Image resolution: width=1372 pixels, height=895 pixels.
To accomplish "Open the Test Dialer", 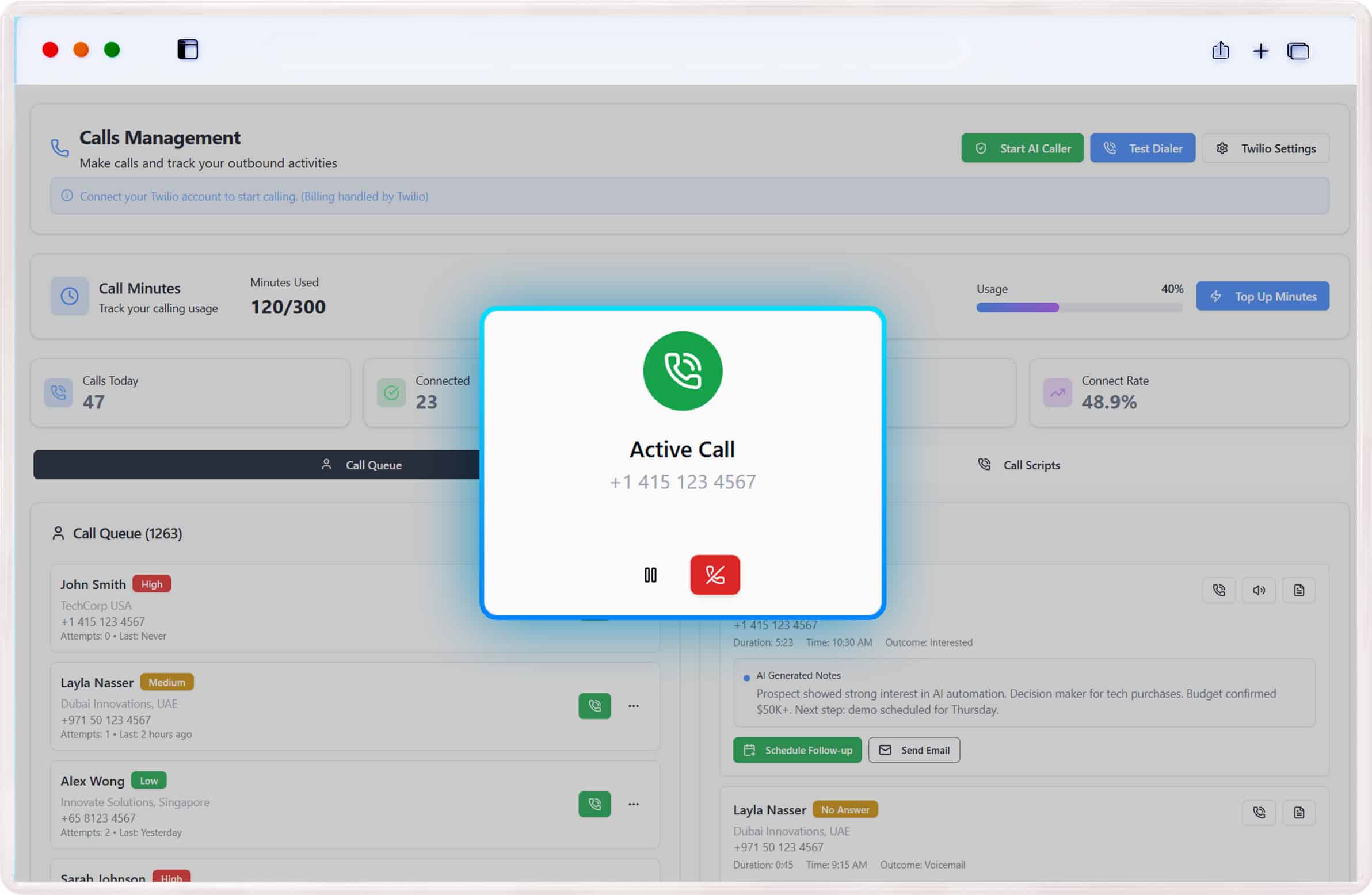I will [x=1142, y=148].
